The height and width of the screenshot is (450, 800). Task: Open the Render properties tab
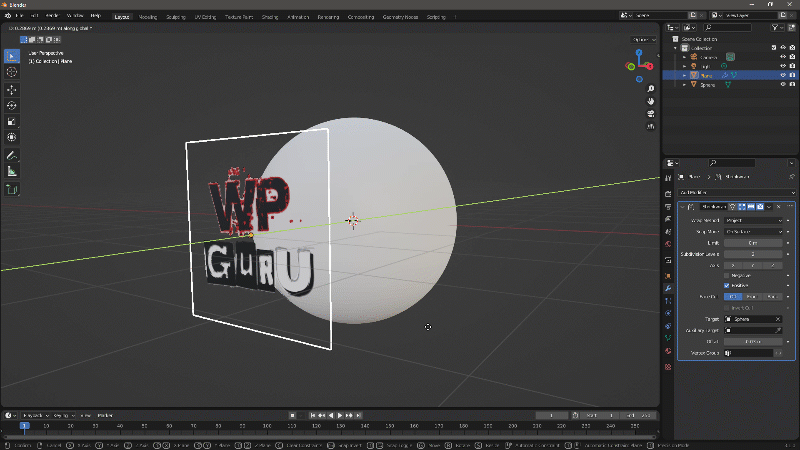point(668,194)
